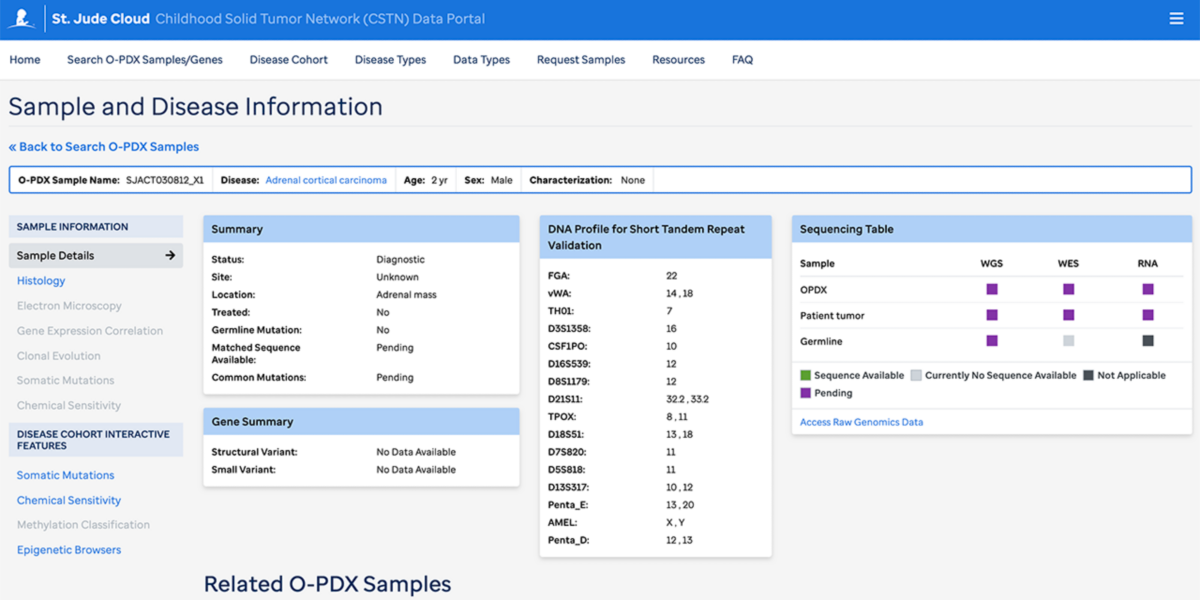Screen dimensions: 1200x600
Task: Click Access Raw Genomics Data link
Action: (x=862, y=422)
